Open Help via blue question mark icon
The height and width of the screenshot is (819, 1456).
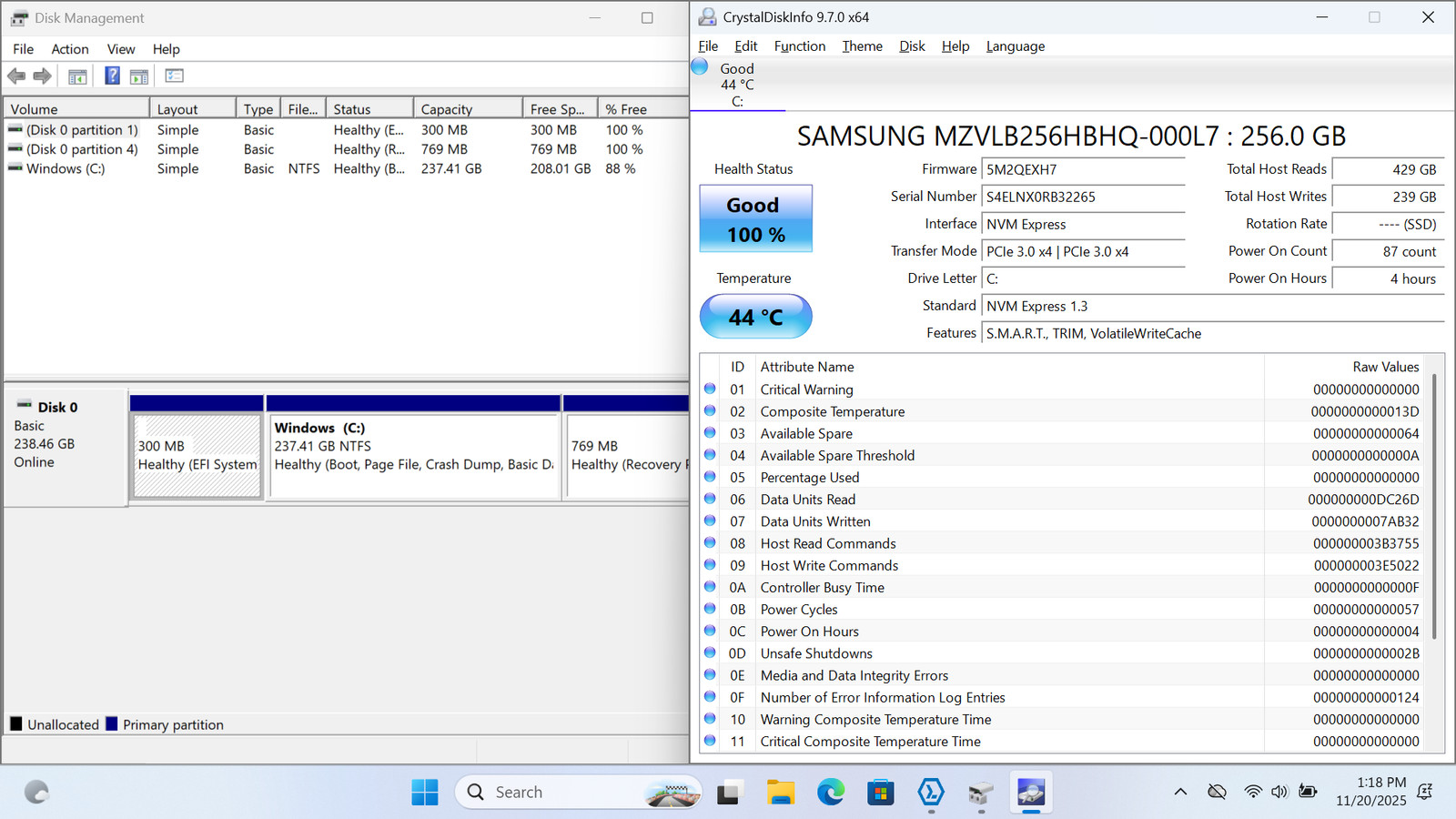112,76
